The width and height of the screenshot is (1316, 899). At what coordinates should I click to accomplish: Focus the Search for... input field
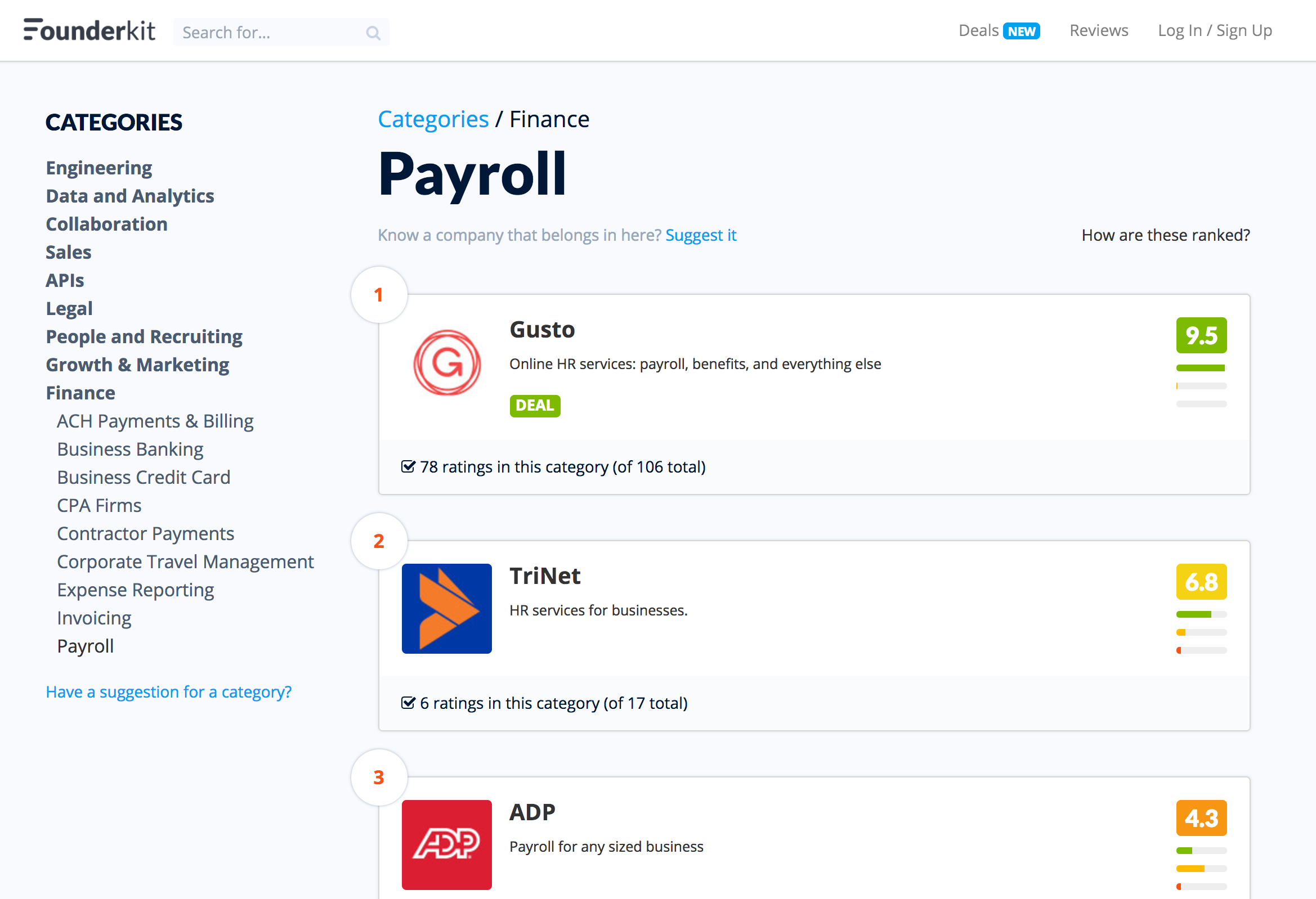tap(281, 32)
